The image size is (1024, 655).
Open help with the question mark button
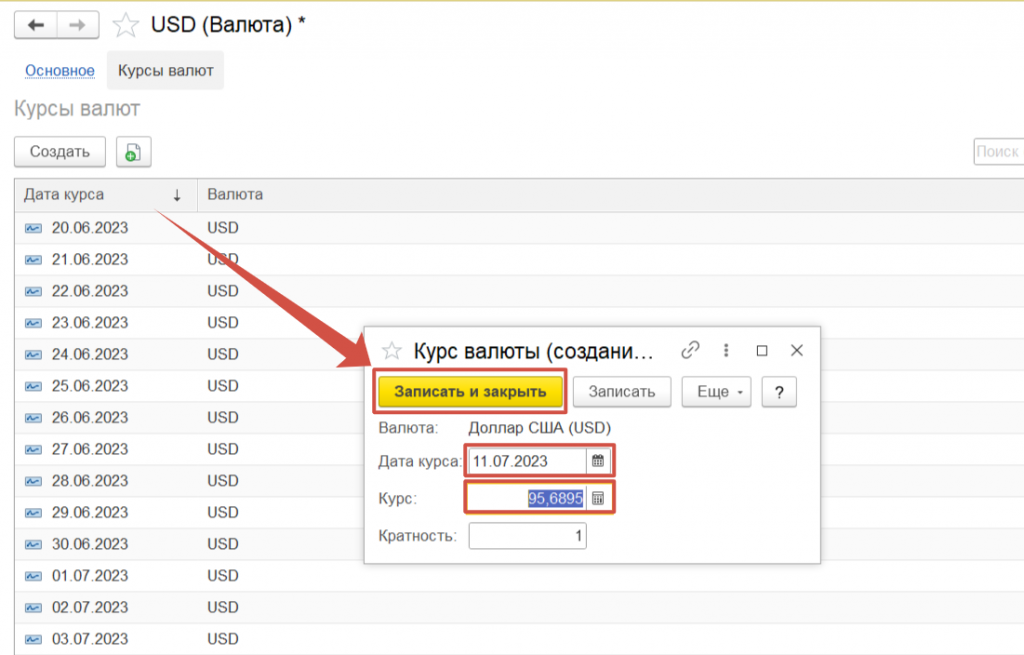(779, 392)
